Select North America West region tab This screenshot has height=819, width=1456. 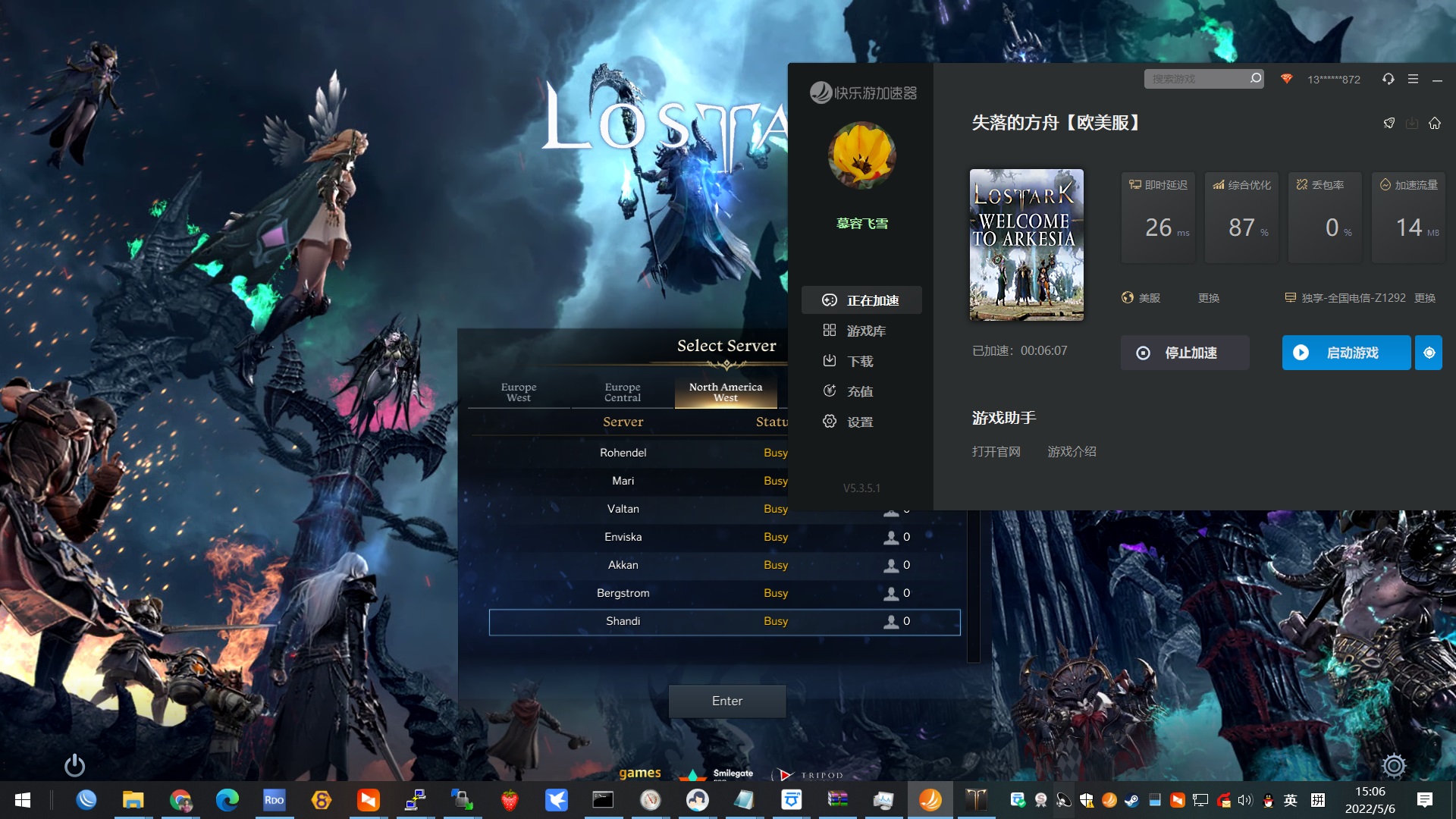click(726, 392)
